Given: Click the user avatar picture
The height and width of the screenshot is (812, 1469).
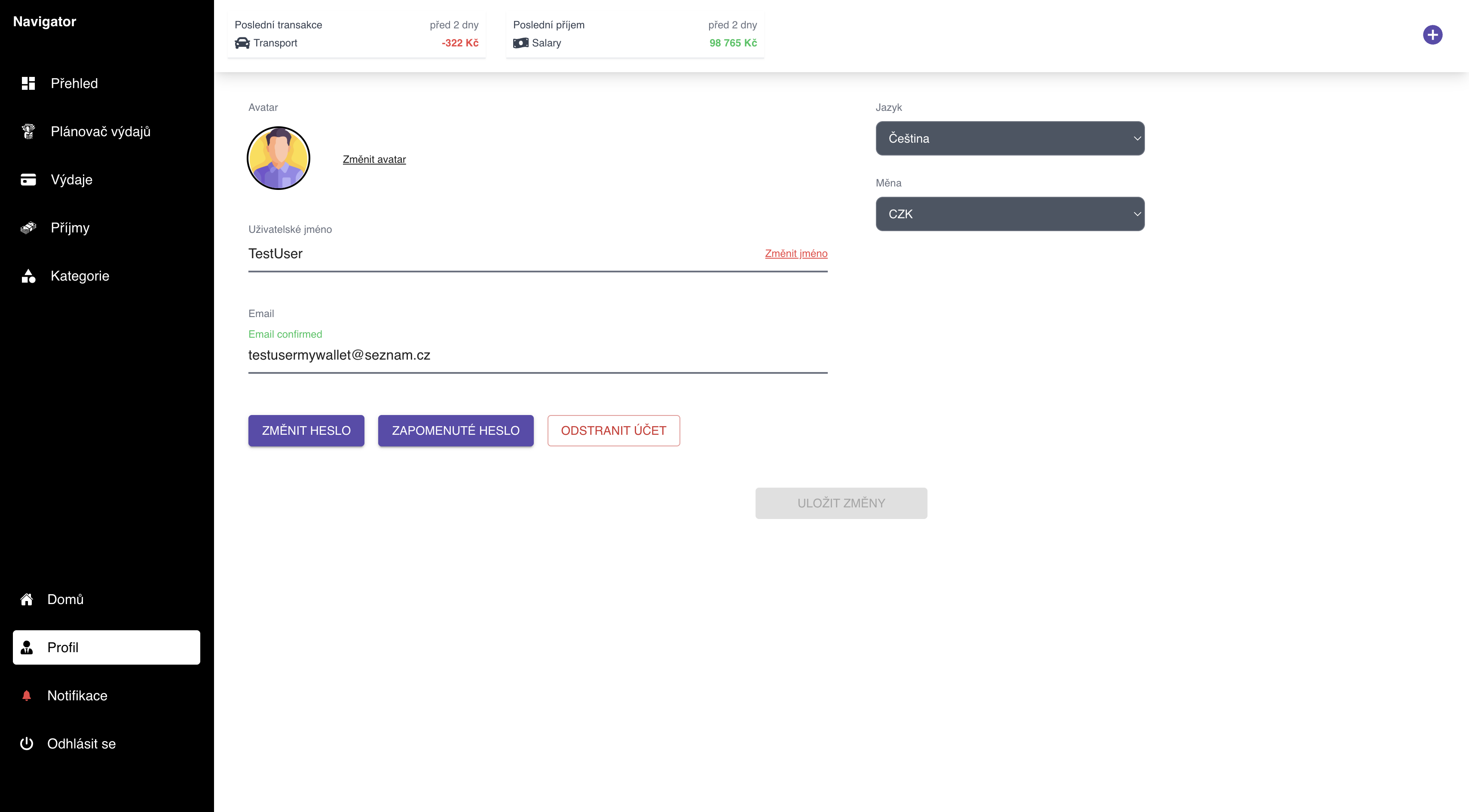Looking at the screenshot, I should coord(278,158).
